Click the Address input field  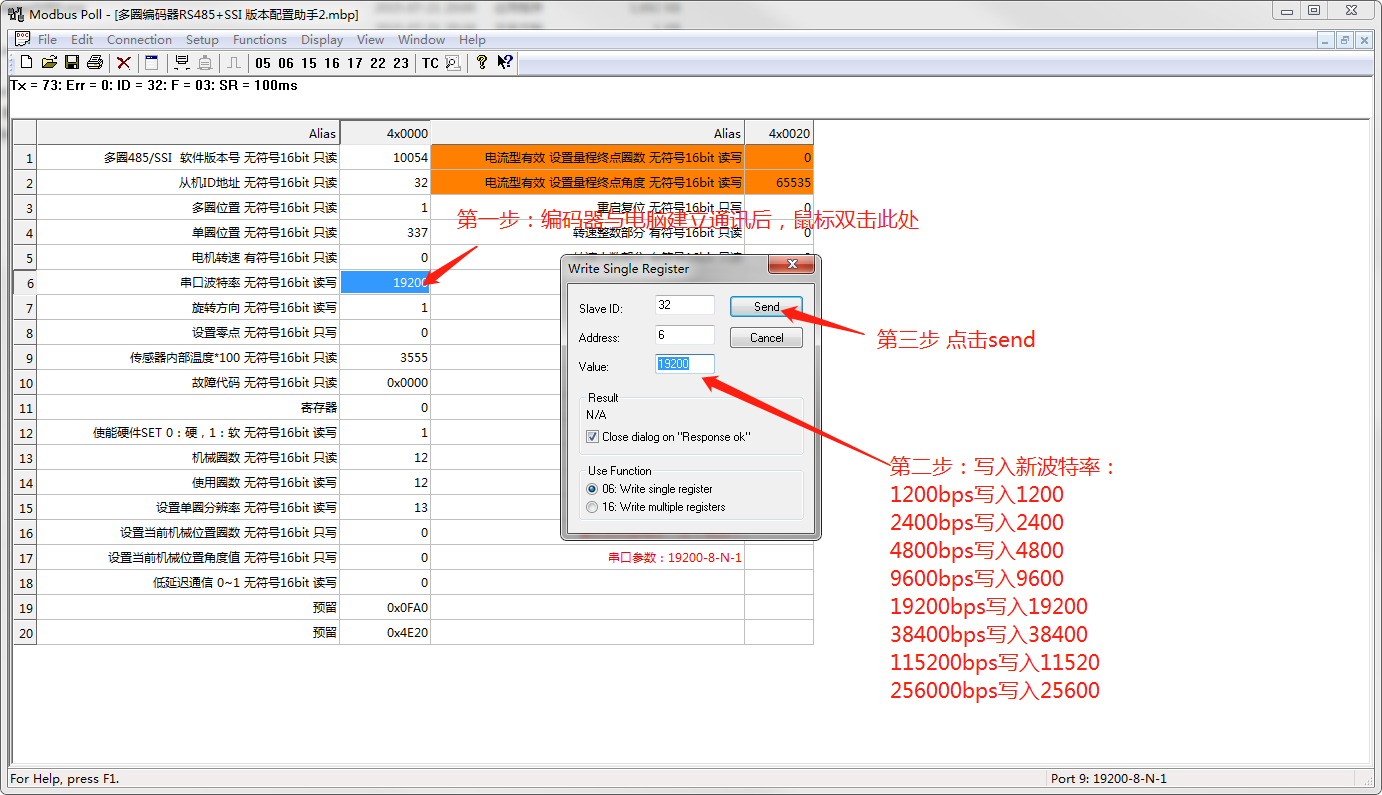click(685, 335)
